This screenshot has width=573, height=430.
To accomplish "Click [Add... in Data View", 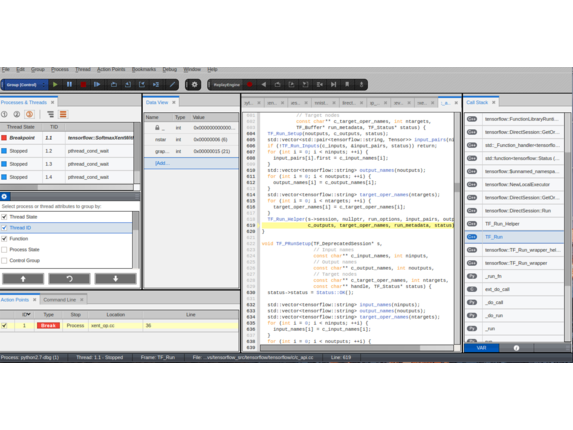I will (x=163, y=163).
